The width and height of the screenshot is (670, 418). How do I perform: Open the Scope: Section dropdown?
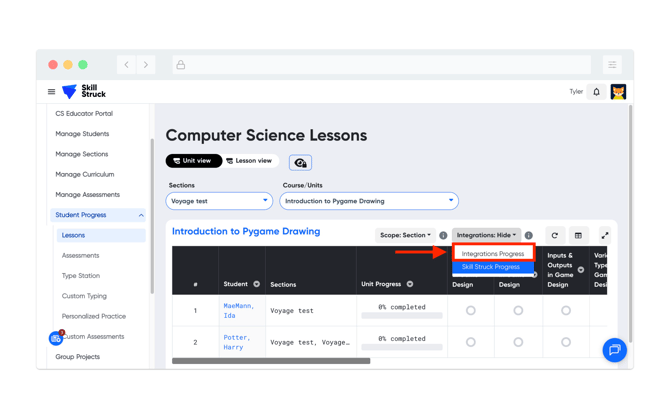coord(405,236)
